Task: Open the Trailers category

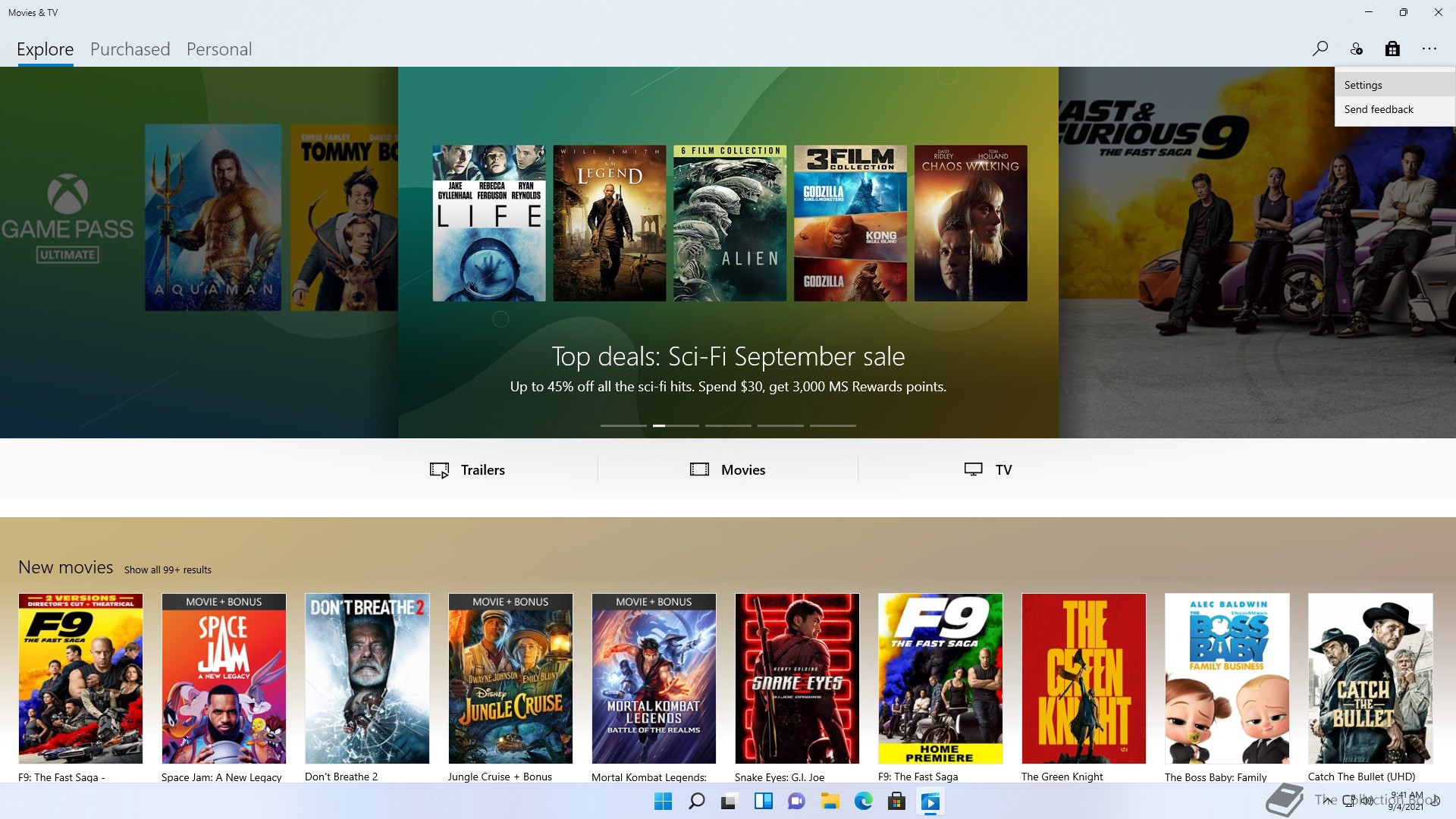Action: (467, 469)
